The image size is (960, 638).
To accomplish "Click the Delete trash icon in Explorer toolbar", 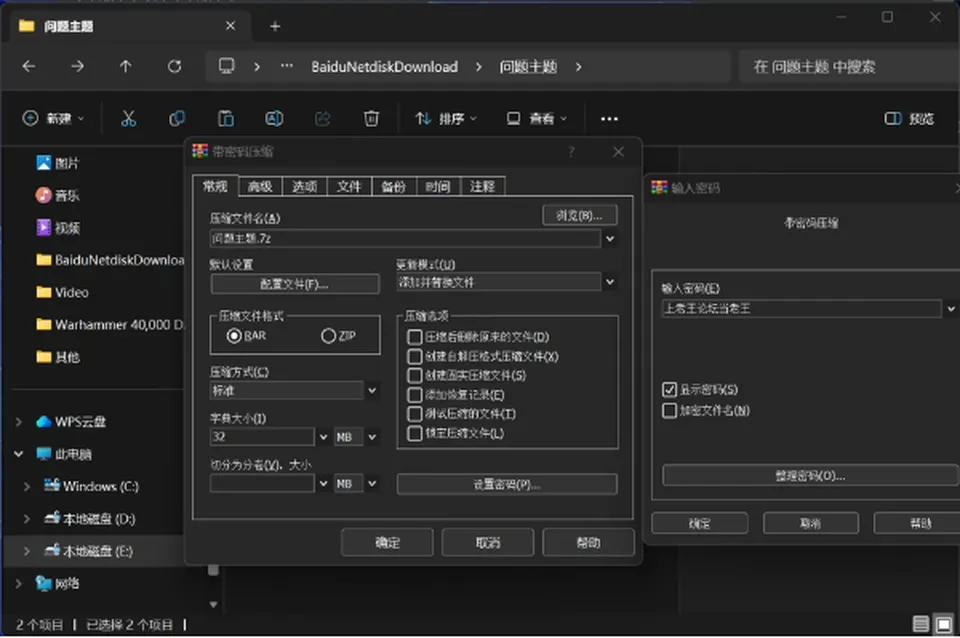I will [371, 118].
